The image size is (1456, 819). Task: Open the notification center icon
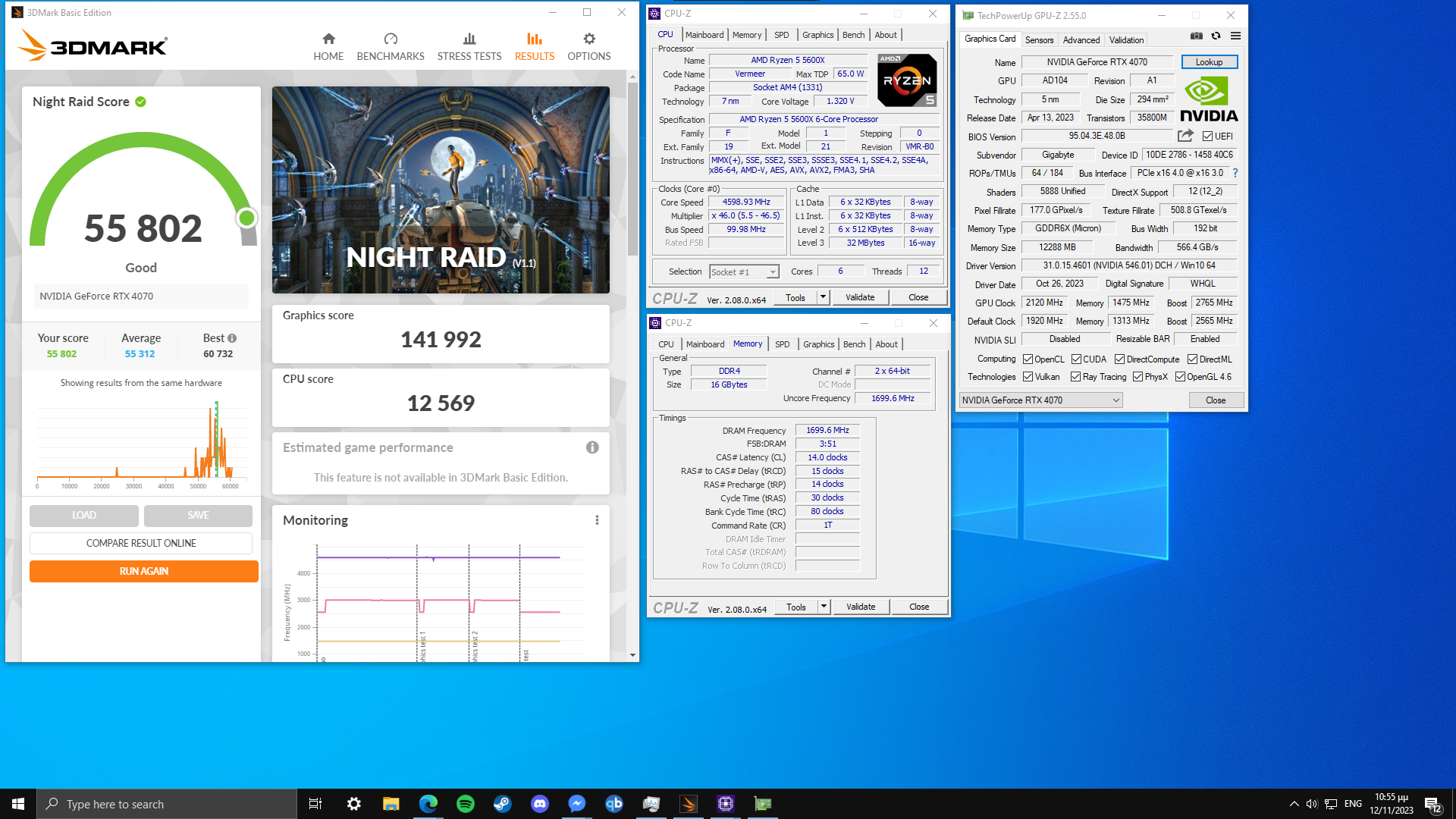[x=1432, y=805]
